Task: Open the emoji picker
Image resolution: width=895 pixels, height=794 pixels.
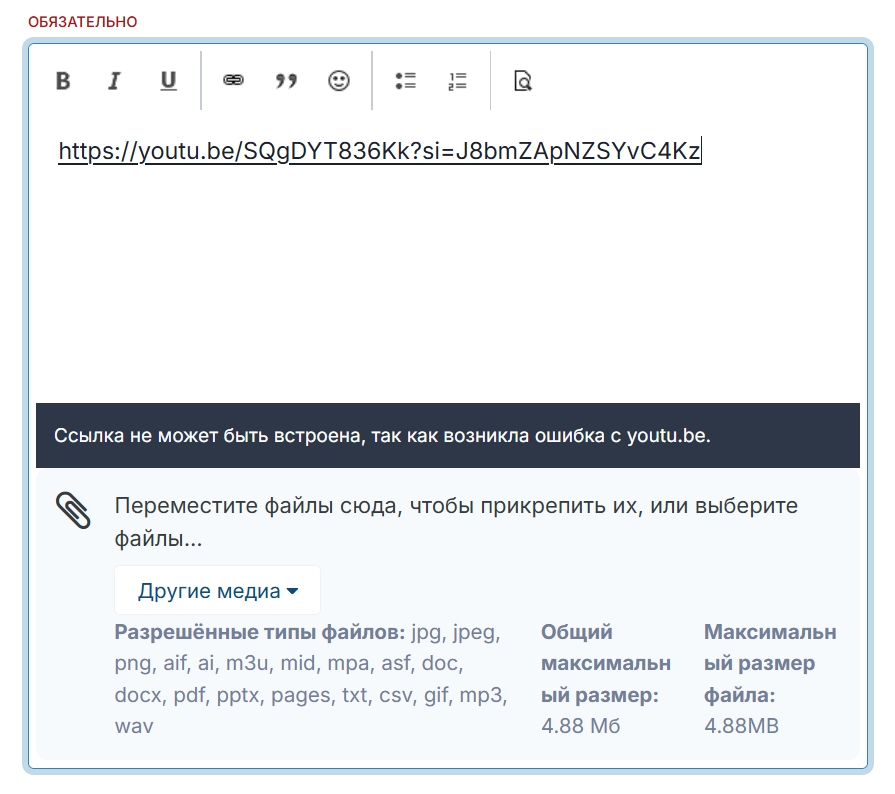Action: point(338,80)
